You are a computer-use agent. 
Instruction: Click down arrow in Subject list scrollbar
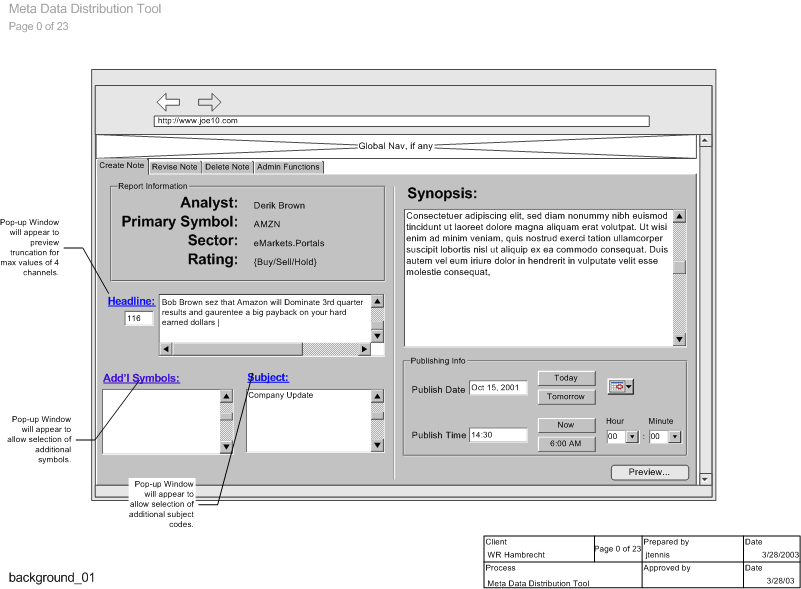[x=377, y=447]
